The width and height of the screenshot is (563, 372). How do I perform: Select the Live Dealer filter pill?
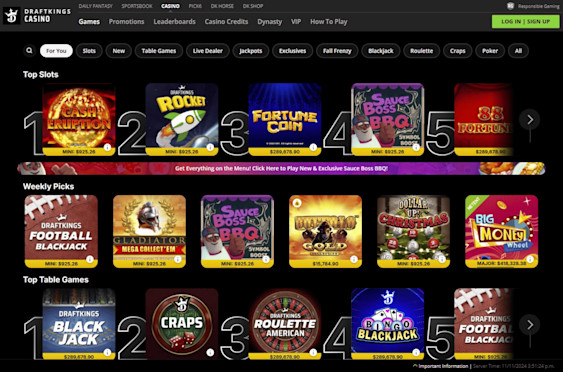[x=208, y=51]
